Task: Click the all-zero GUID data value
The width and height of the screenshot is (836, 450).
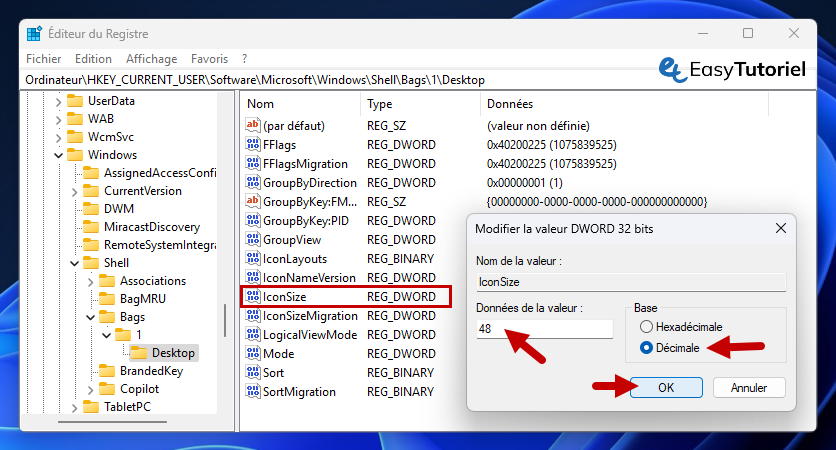Action: click(597, 202)
